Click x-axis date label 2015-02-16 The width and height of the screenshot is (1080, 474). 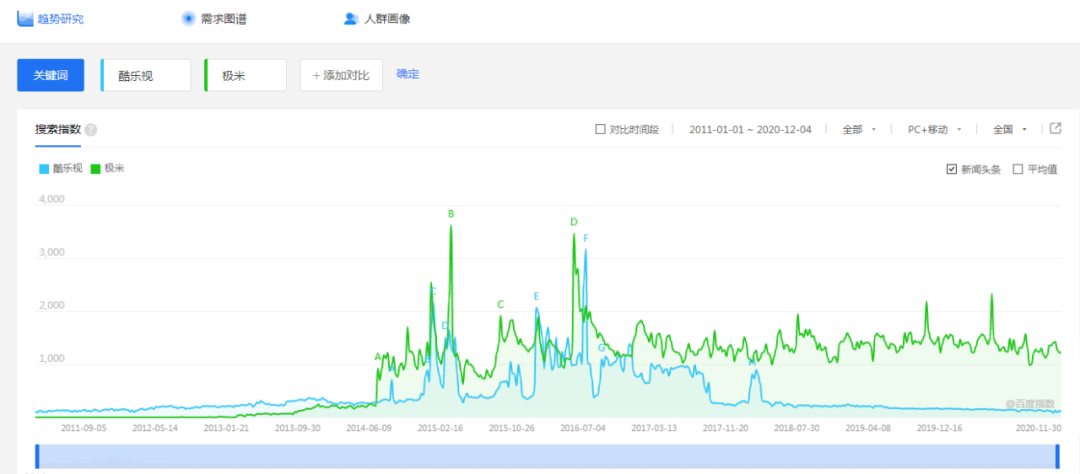pos(440,428)
